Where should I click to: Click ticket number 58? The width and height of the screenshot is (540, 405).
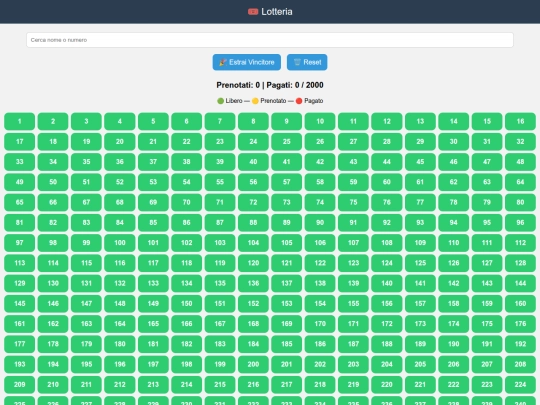[320, 182]
